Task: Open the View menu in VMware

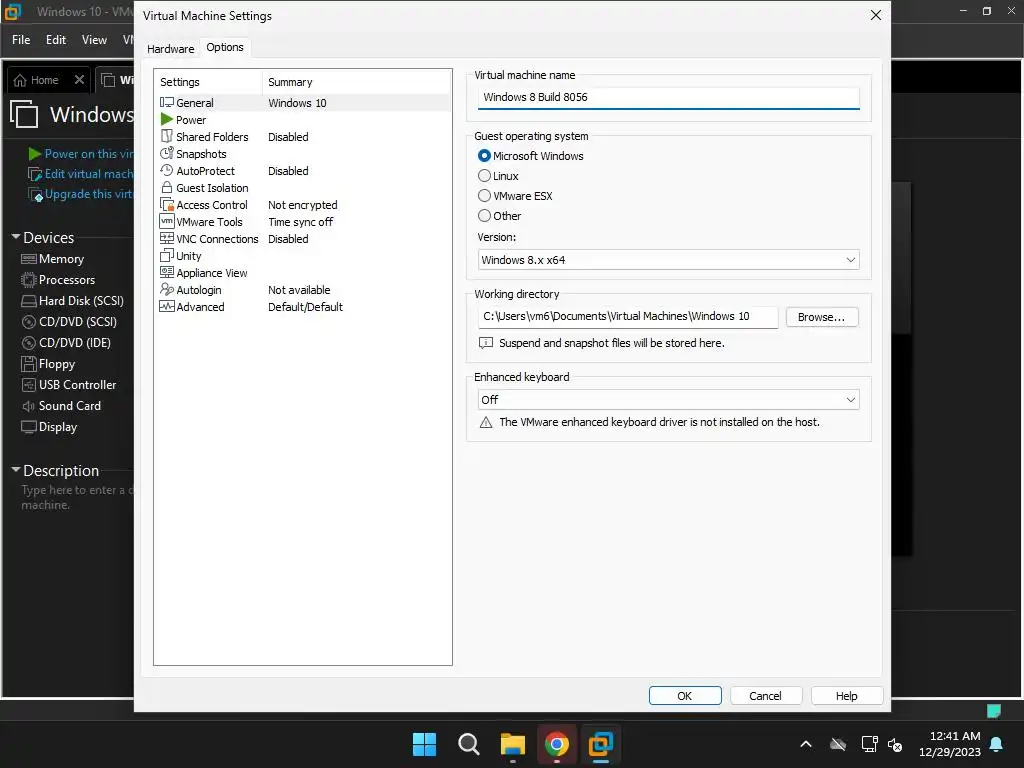Action: click(94, 40)
